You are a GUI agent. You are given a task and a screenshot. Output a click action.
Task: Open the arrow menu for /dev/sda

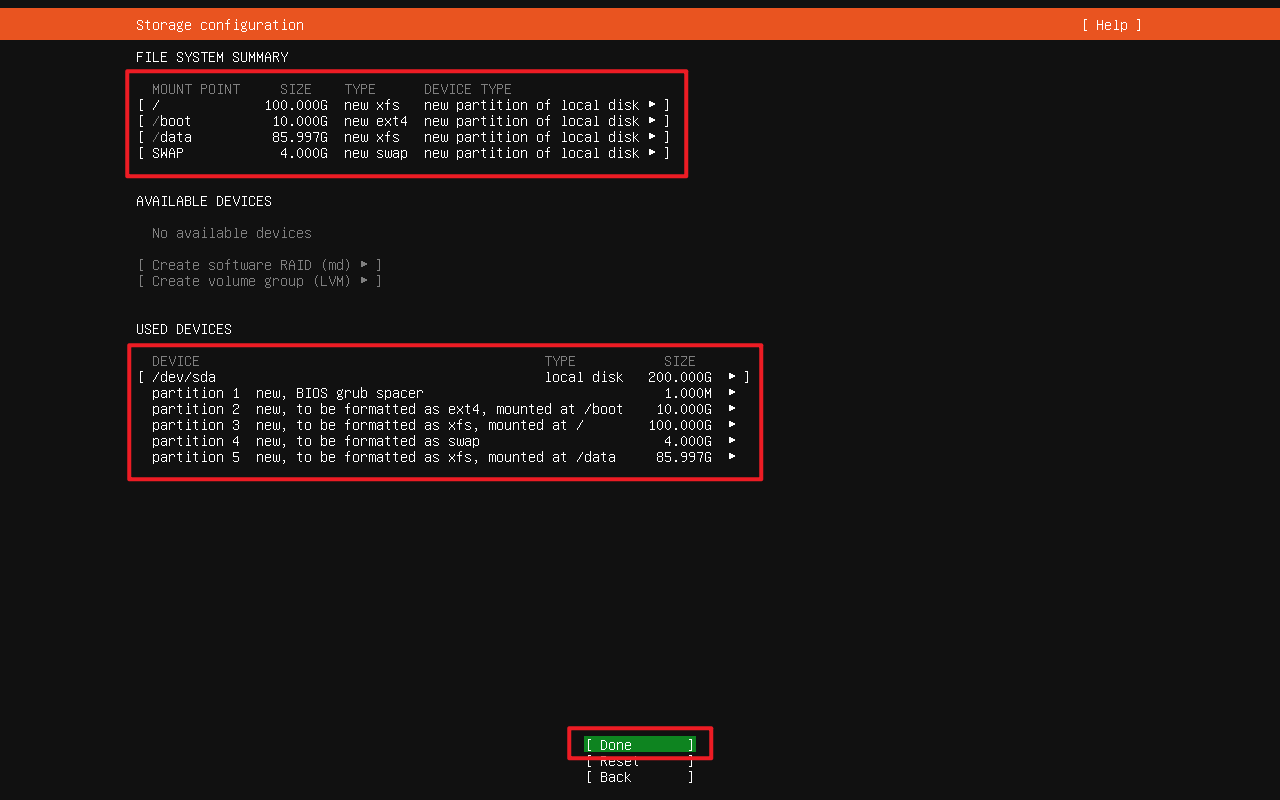coord(732,377)
